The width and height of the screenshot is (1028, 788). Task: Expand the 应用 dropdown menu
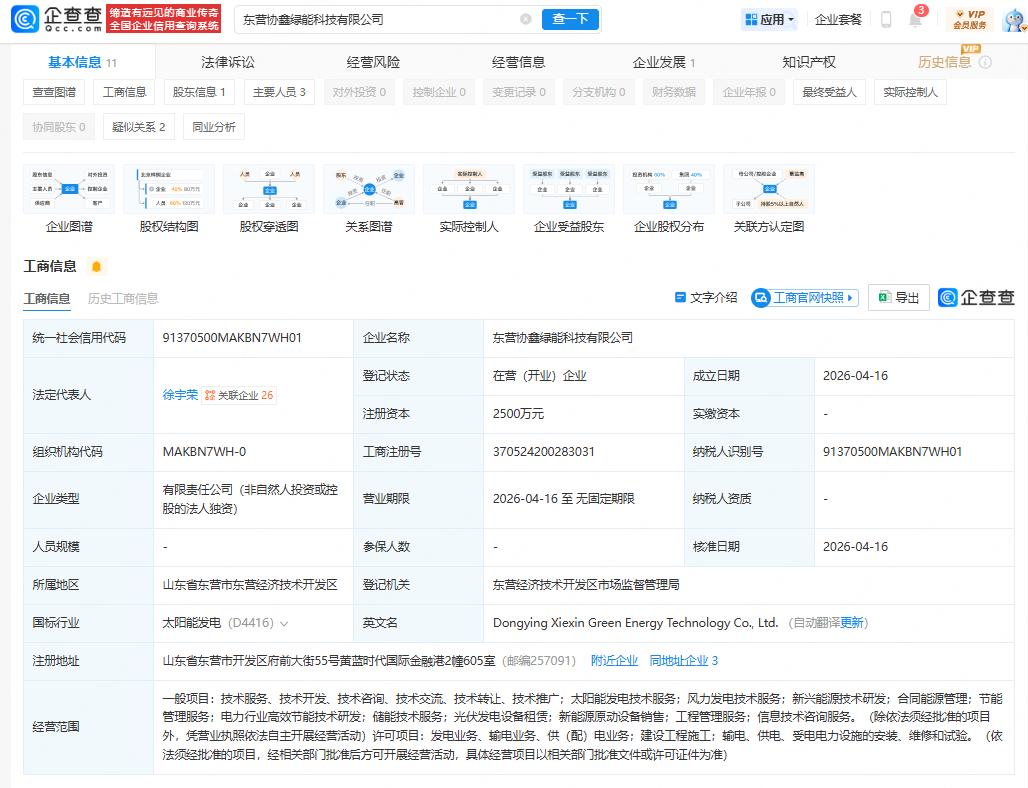click(x=769, y=19)
